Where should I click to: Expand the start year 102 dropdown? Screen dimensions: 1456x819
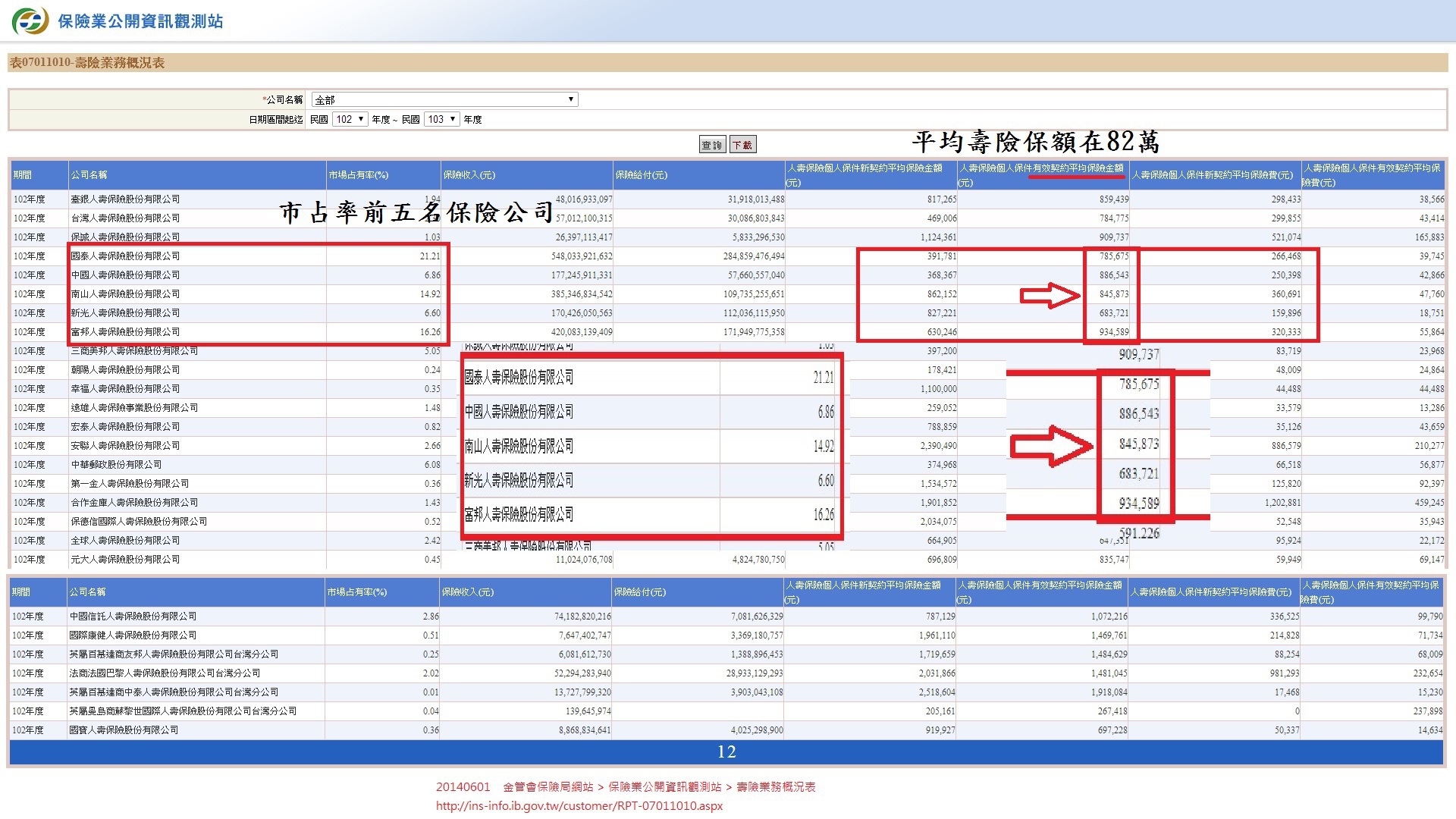(x=350, y=119)
